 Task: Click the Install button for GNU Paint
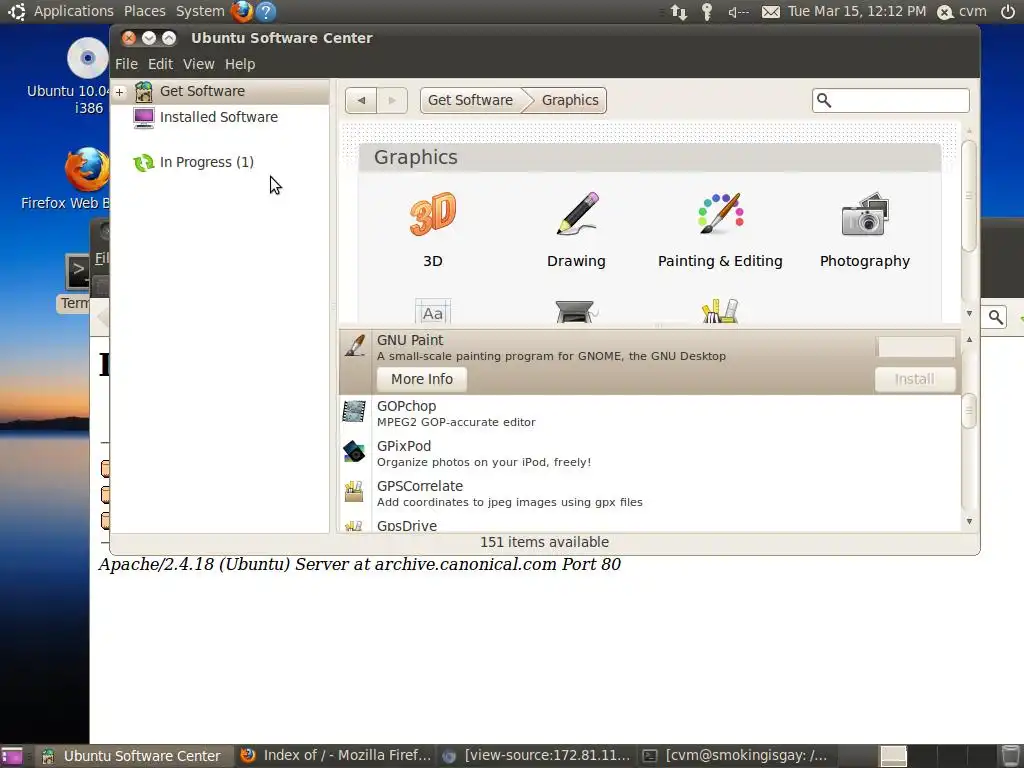(914, 379)
